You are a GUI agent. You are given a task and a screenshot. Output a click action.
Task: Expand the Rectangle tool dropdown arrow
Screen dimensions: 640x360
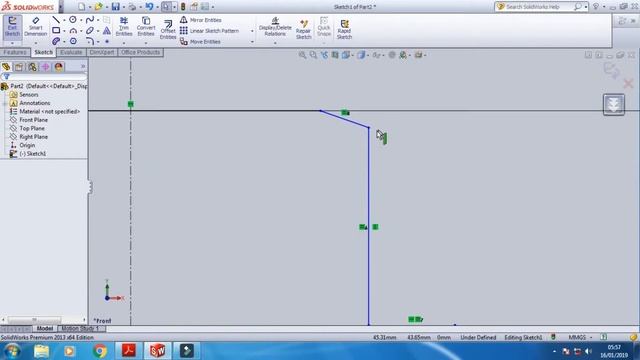64,31
